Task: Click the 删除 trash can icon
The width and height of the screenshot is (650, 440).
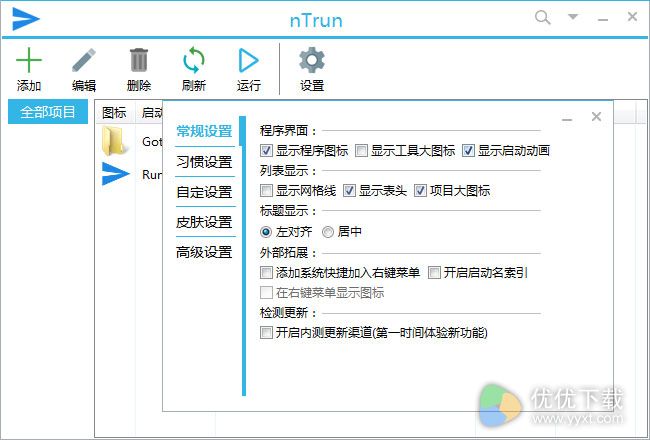Action: pos(138,60)
